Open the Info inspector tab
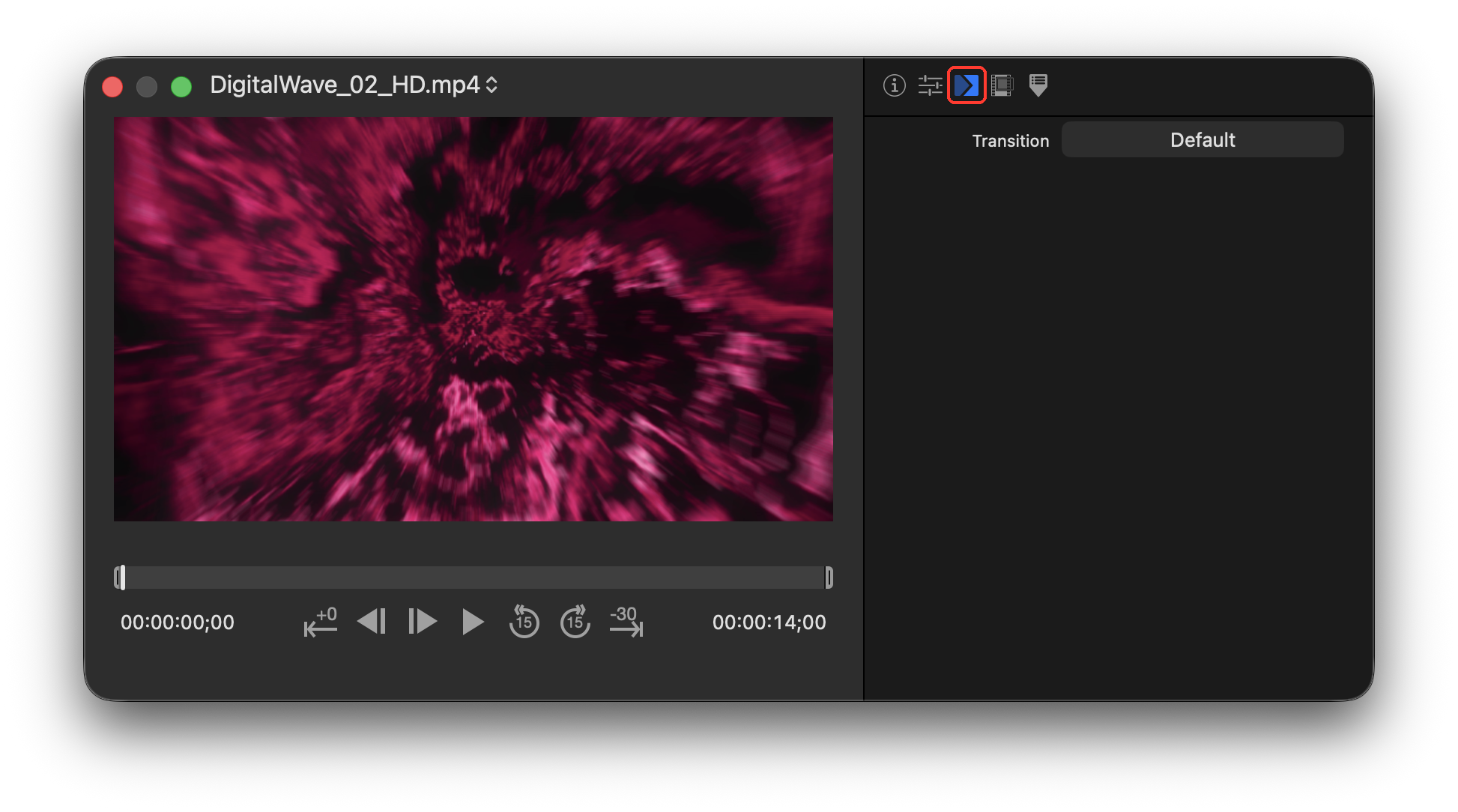 (894, 85)
